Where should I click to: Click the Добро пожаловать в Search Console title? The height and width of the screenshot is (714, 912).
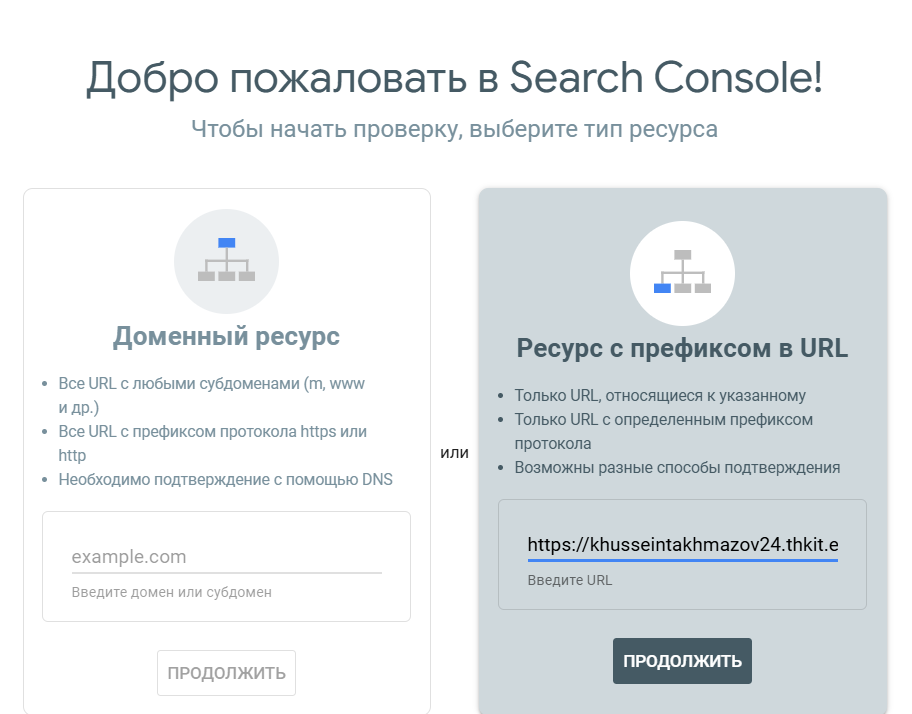(456, 77)
